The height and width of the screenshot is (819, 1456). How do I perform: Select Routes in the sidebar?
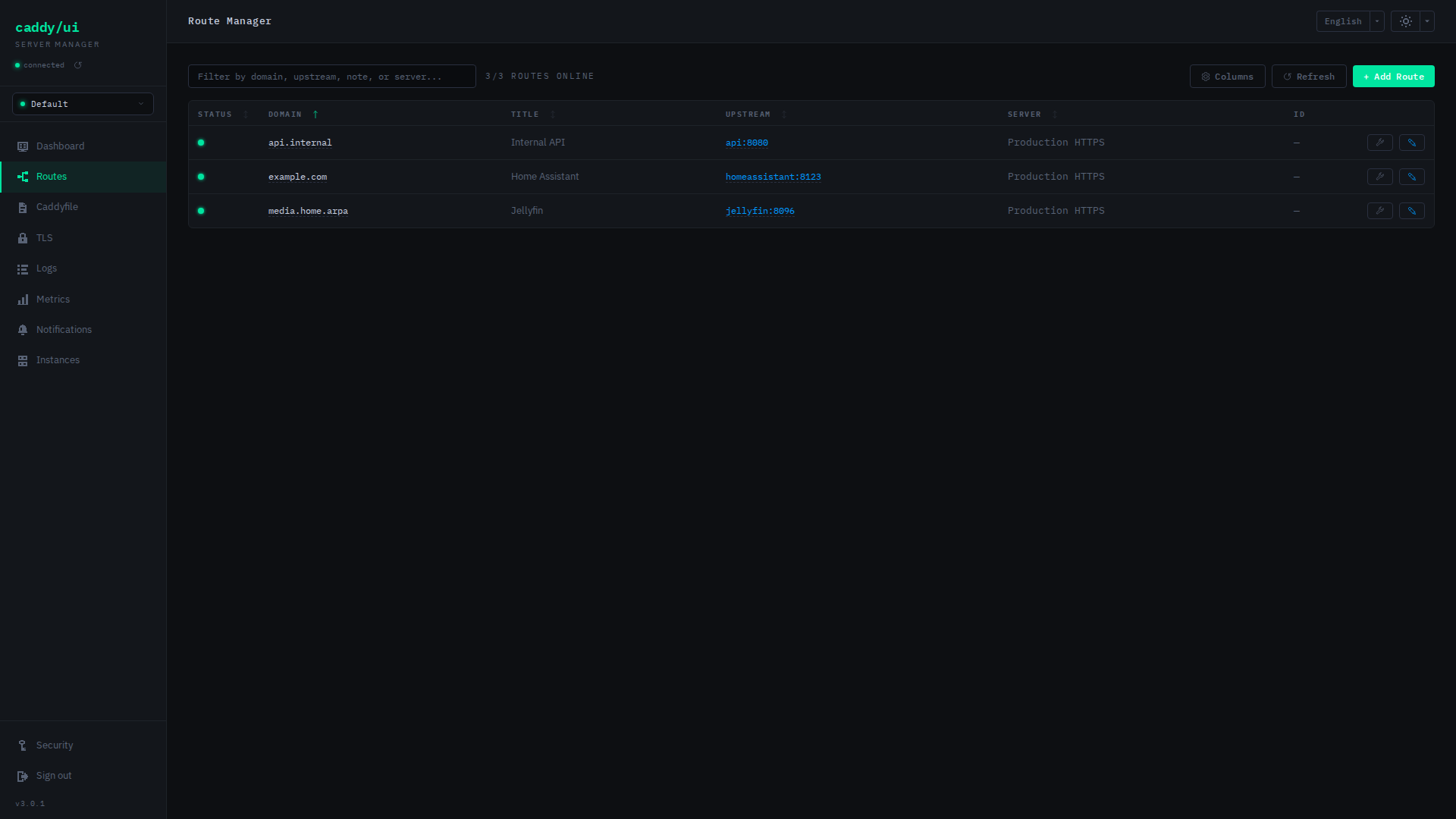[83, 177]
